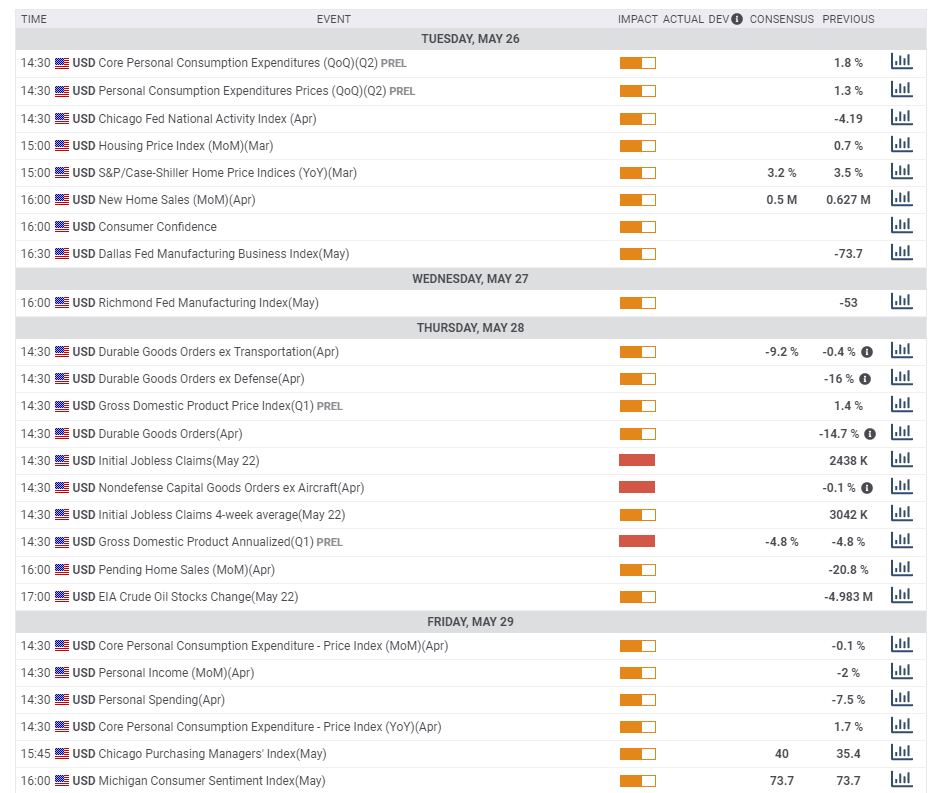Open chart icon for Chicago Fed National Activity Index

pos(901,117)
